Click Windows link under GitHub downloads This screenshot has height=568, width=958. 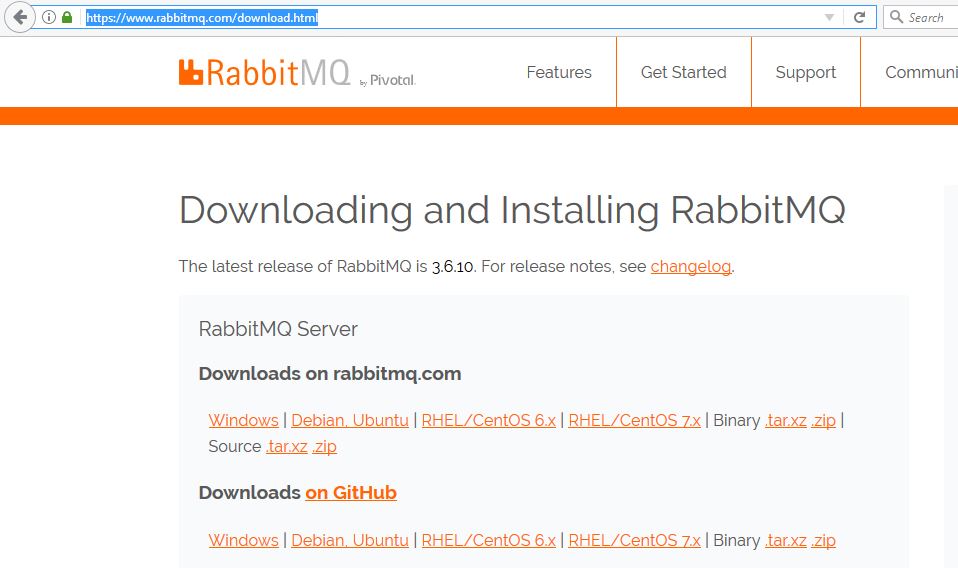coord(243,541)
